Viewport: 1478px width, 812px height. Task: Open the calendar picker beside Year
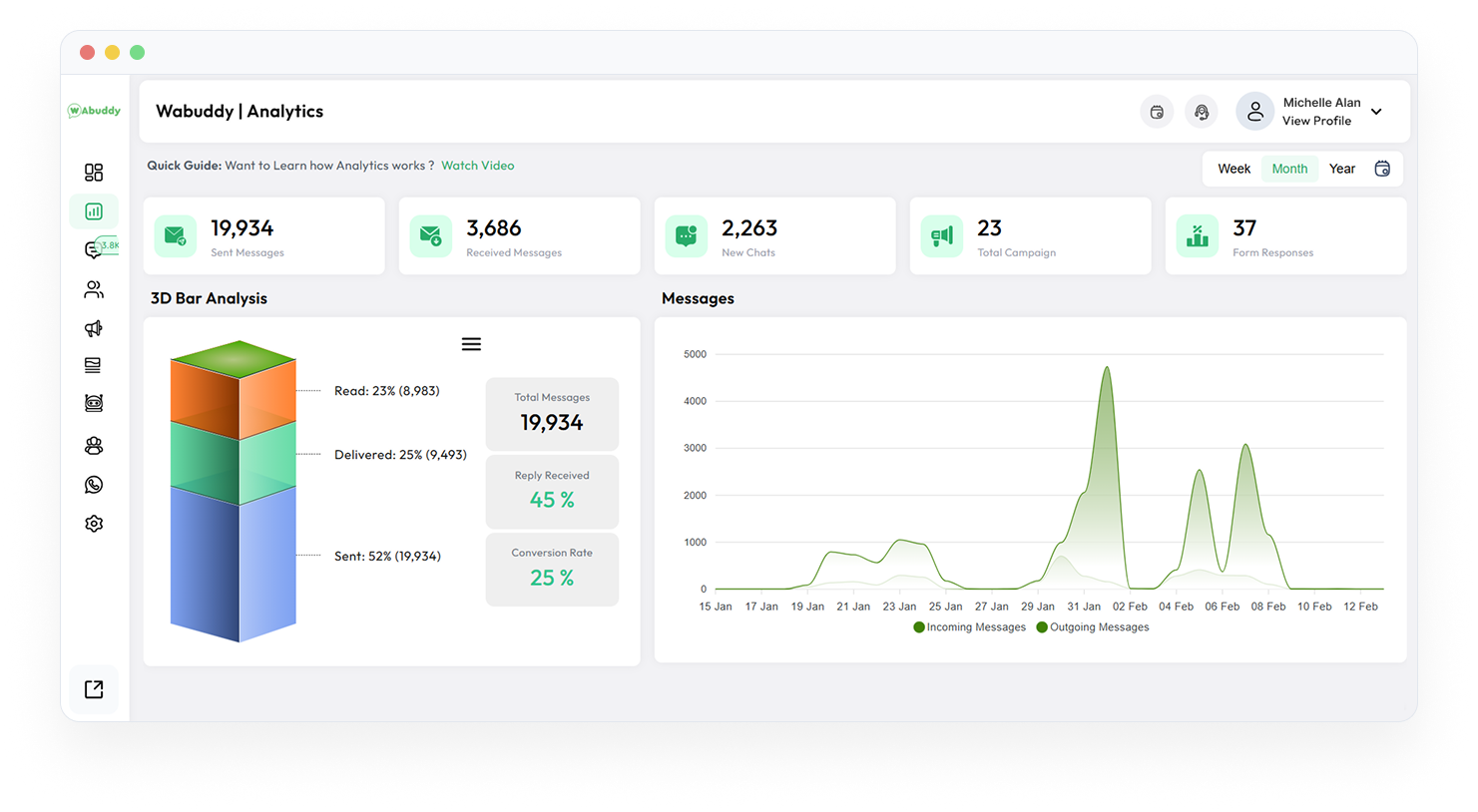tap(1383, 169)
